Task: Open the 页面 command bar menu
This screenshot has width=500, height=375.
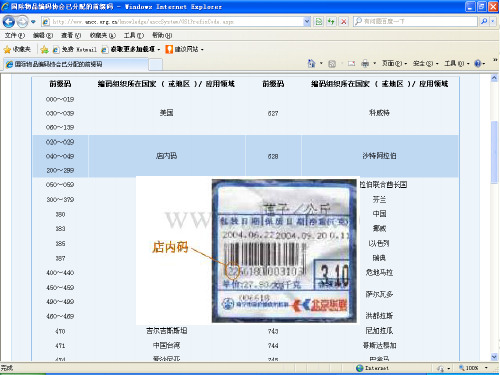Action: [x=394, y=63]
